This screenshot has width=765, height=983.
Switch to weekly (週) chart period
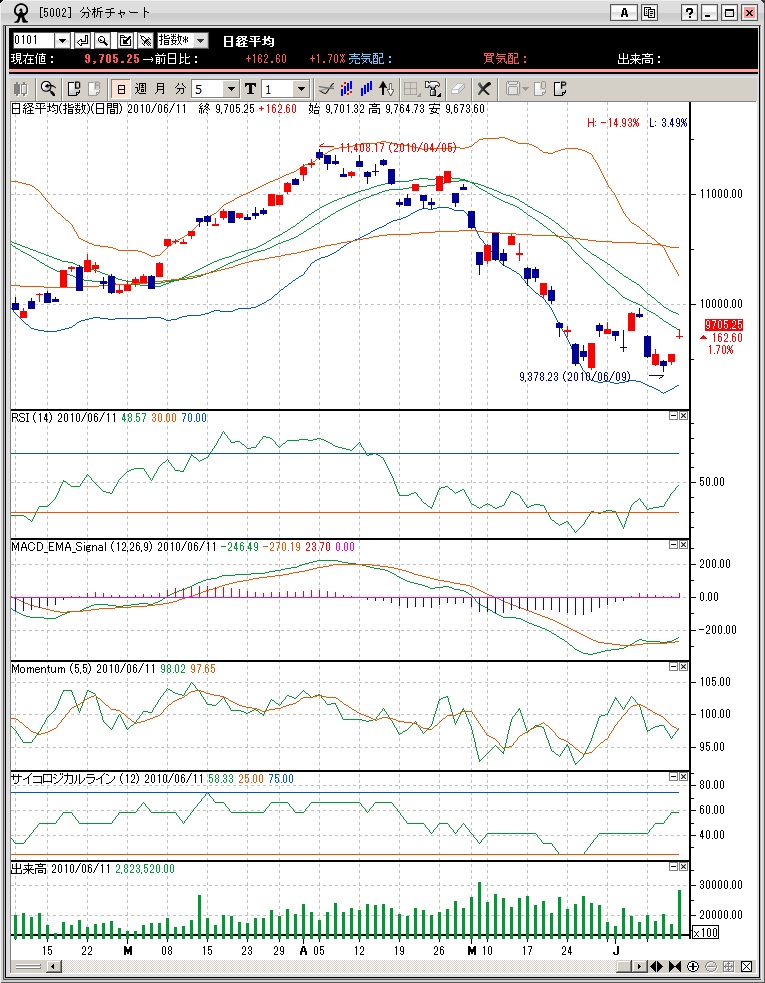coord(140,88)
